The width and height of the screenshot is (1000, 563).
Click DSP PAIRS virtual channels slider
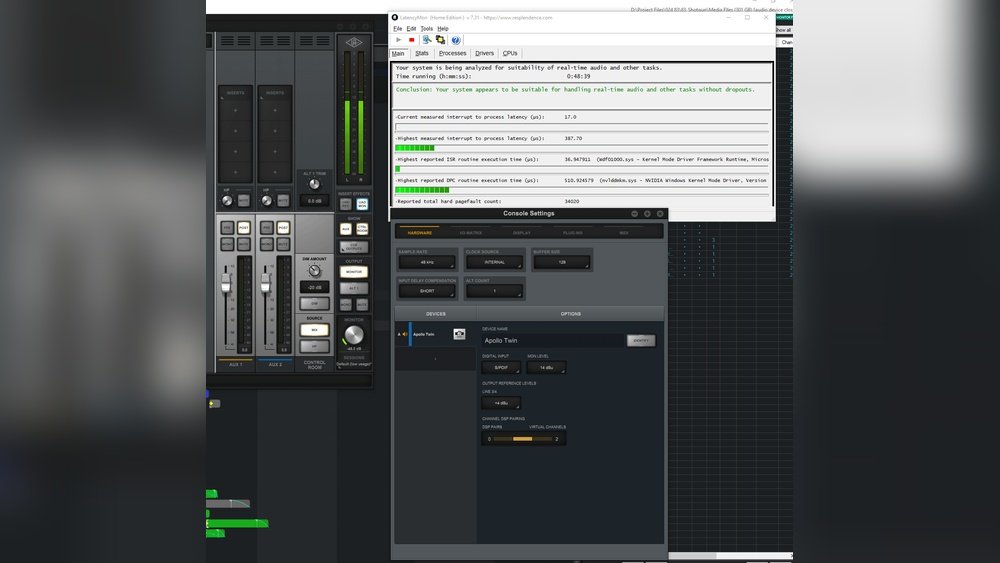pyautogui.click(x=523, y=439)
